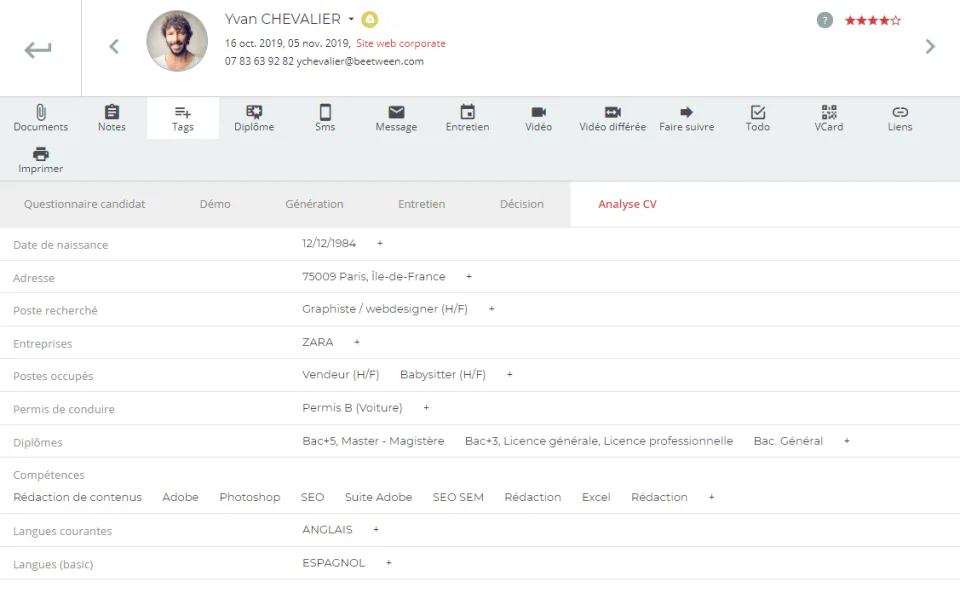This screenshot has width=960, height=599.
Task: Add a new Diplômes entry
Action: (847, 441)
